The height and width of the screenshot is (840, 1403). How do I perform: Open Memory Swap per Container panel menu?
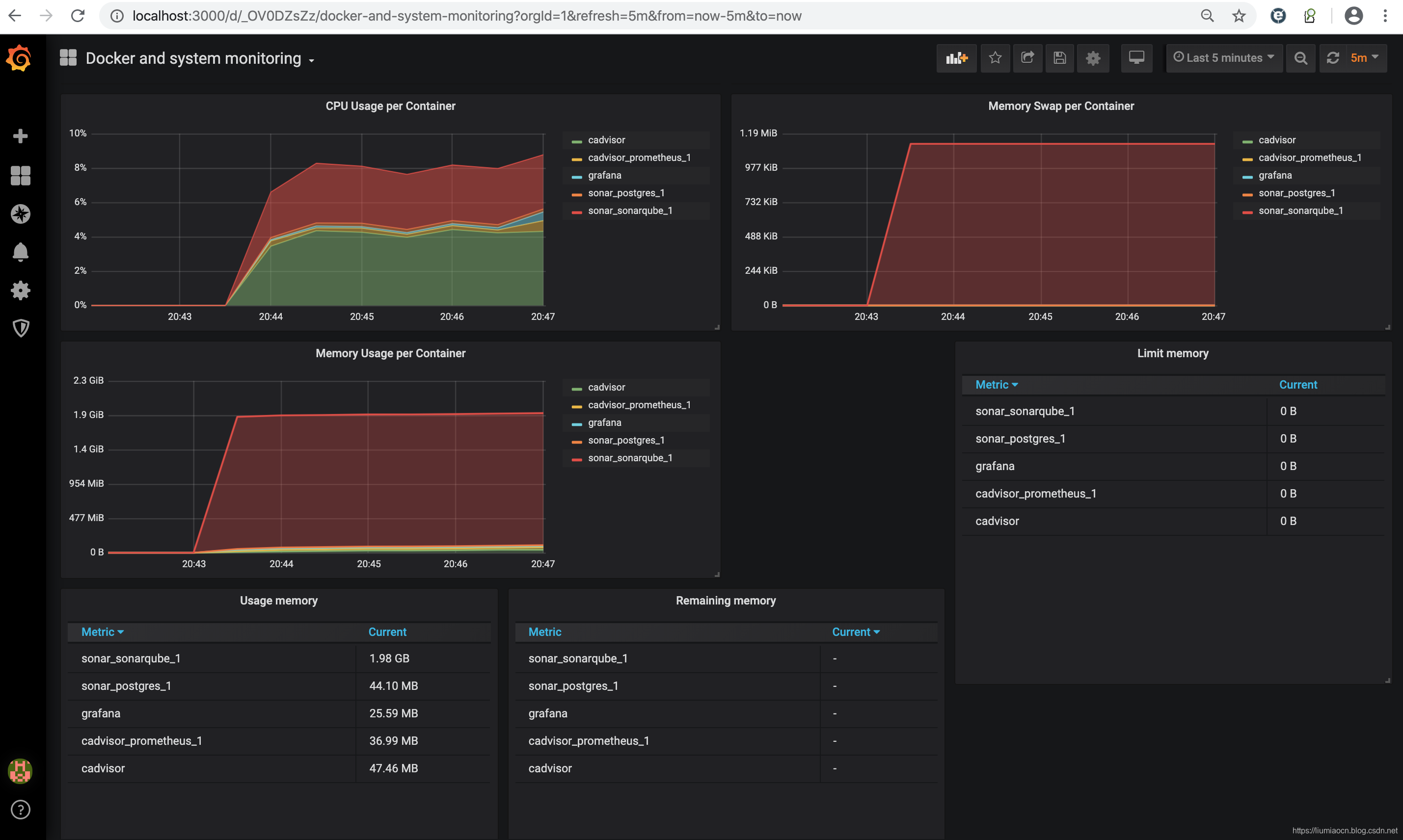click(1061, 106)
